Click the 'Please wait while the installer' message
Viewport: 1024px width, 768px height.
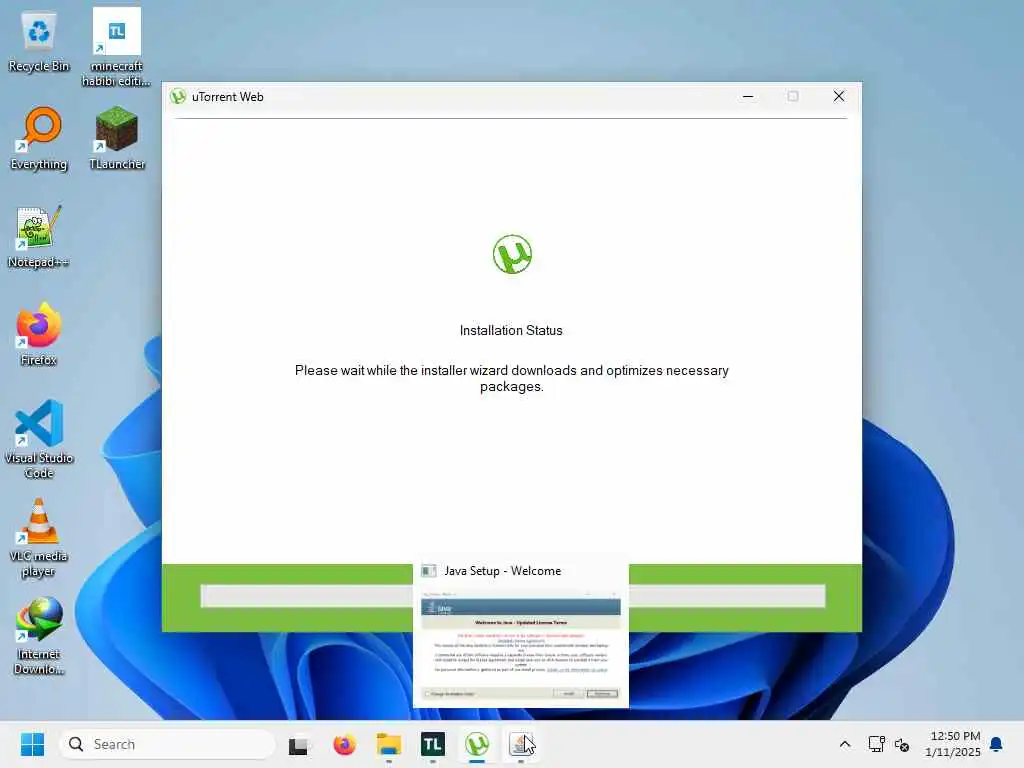tap(512, 378)
